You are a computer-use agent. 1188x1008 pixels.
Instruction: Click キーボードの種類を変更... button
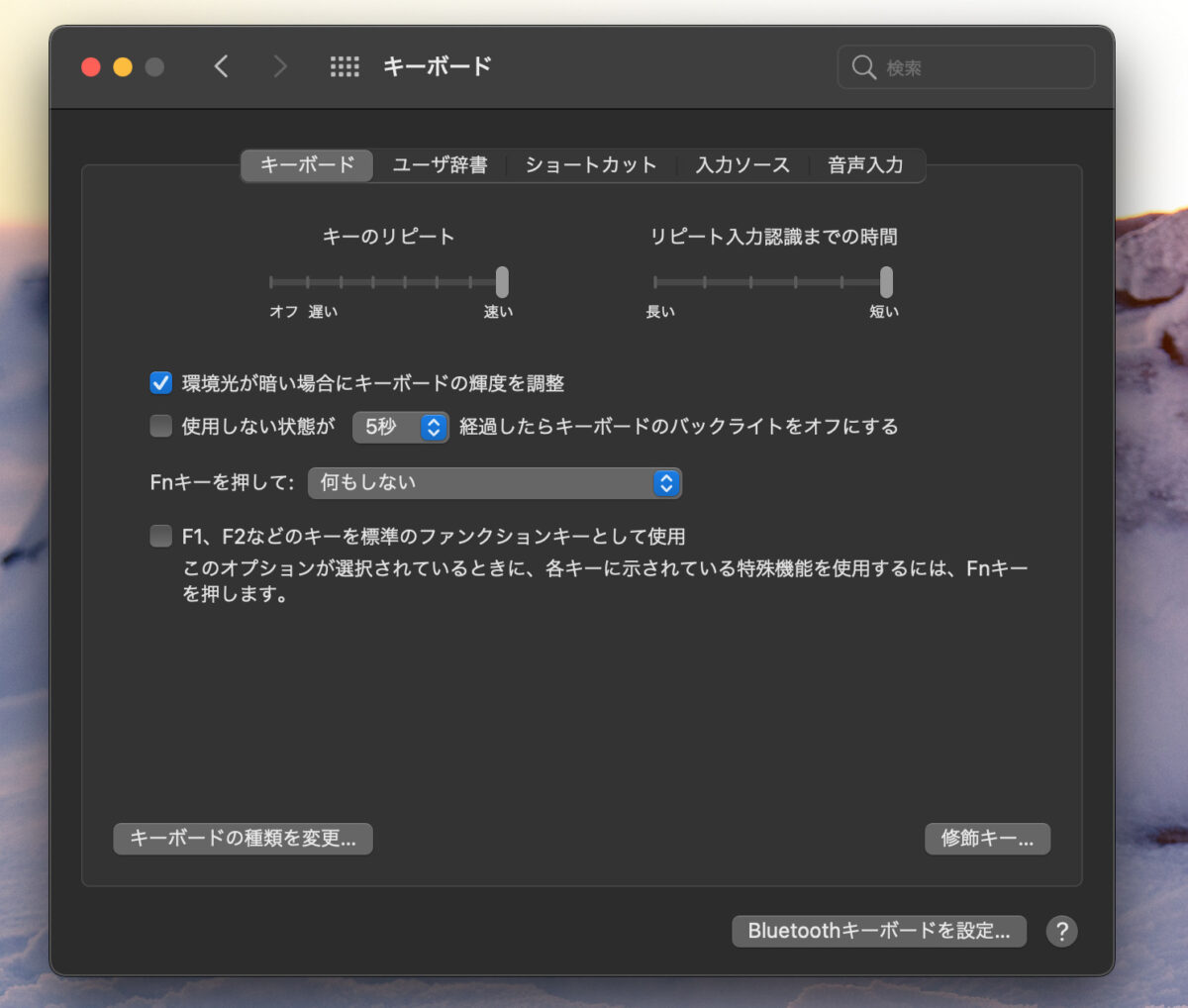click(243, 839)
